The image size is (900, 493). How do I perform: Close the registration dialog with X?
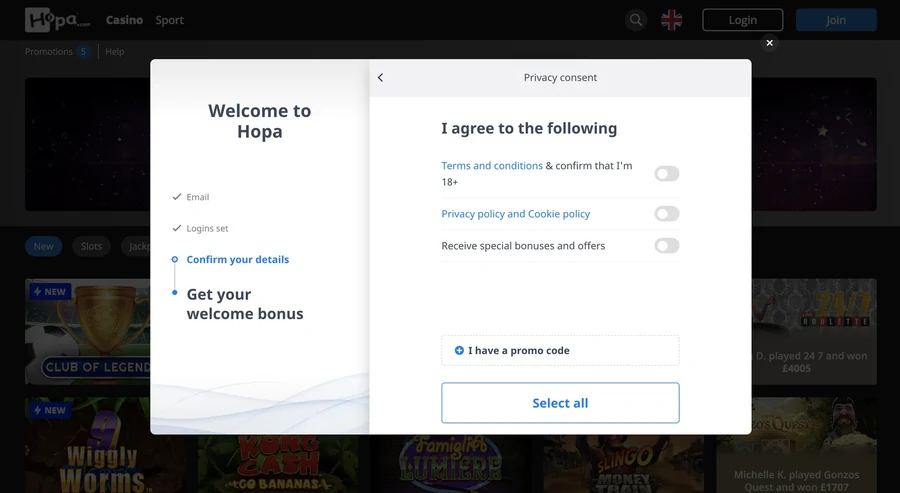pos(769,43)
